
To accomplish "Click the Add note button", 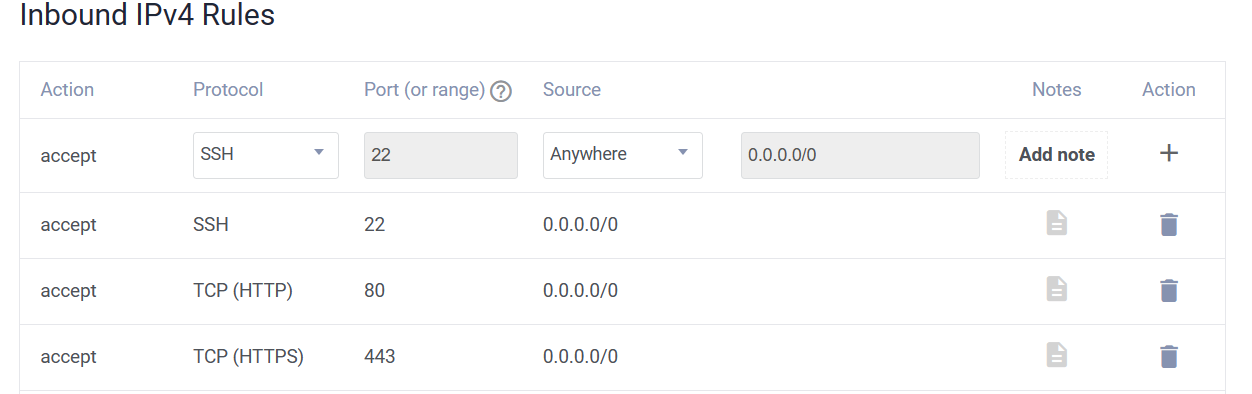I will [1056, 155].
